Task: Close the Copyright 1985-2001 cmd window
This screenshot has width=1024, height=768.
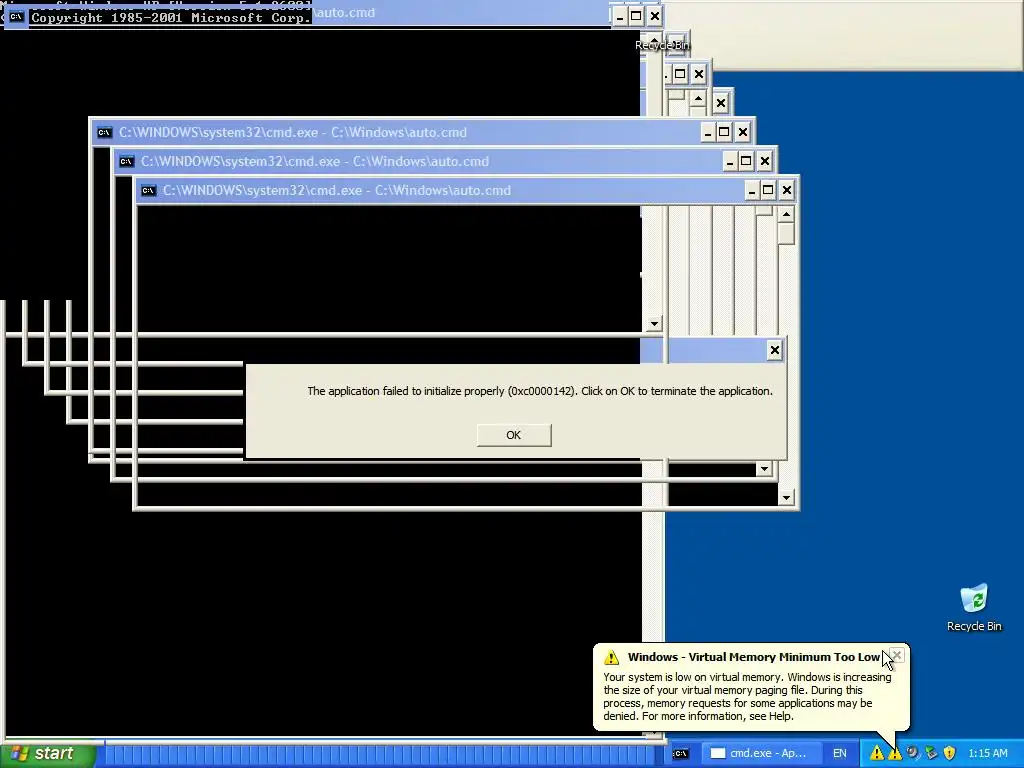Action: 655,16
